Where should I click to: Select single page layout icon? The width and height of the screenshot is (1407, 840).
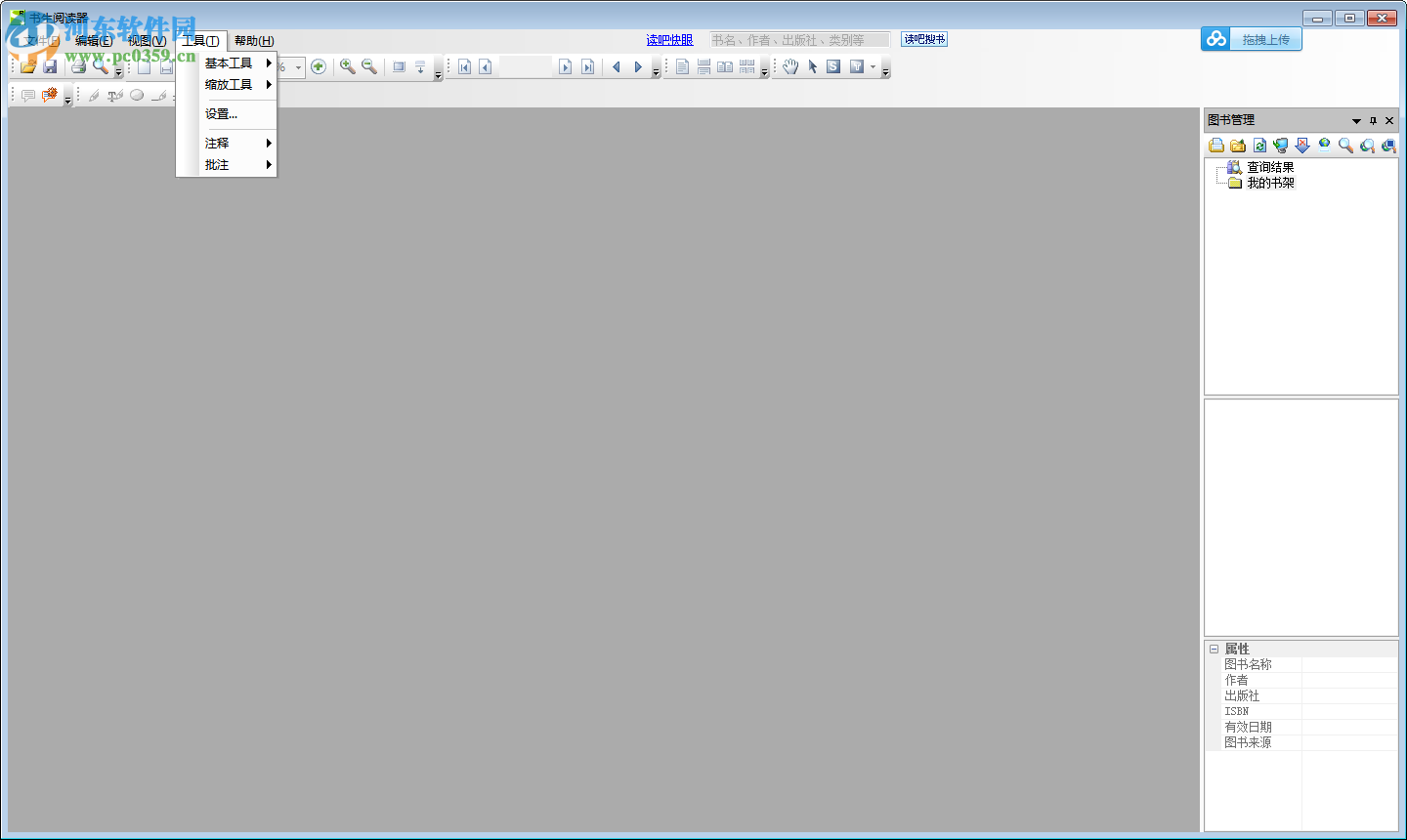point(682,66)
